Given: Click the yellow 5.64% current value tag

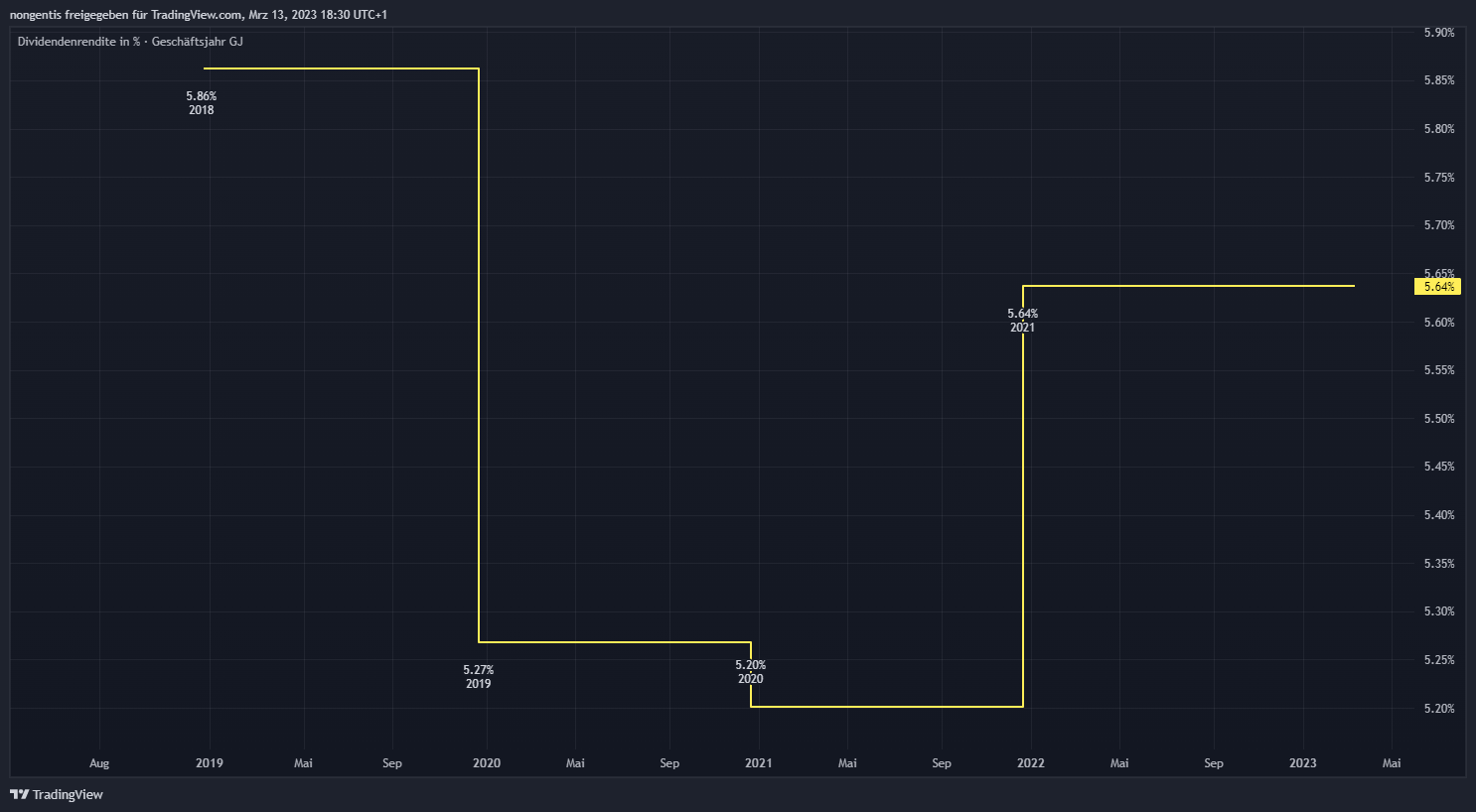Looking at the screenshot, I should (x=1437, y=287).
